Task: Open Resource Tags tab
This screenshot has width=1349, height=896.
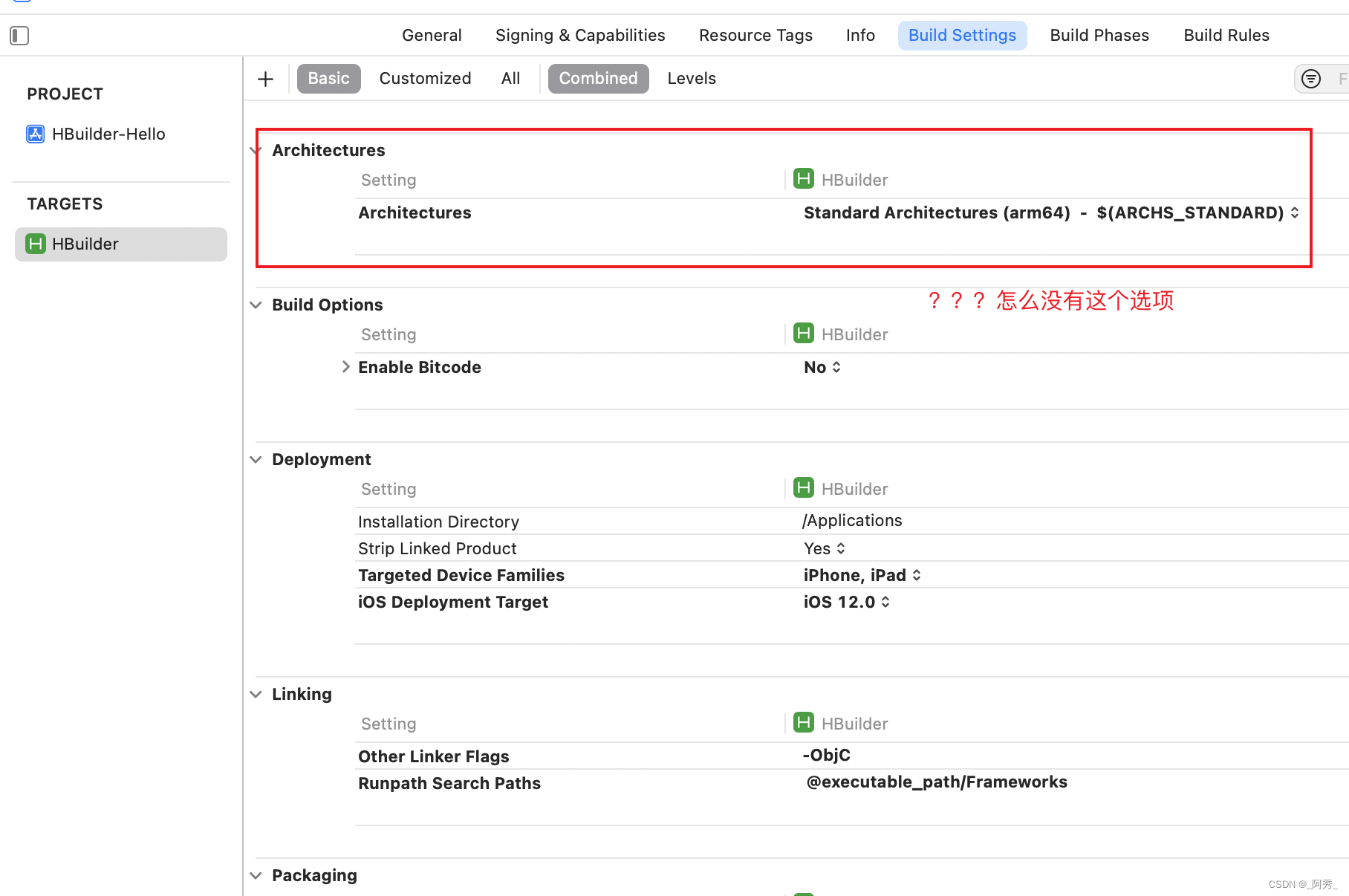Action: click(x=755, y=36)
